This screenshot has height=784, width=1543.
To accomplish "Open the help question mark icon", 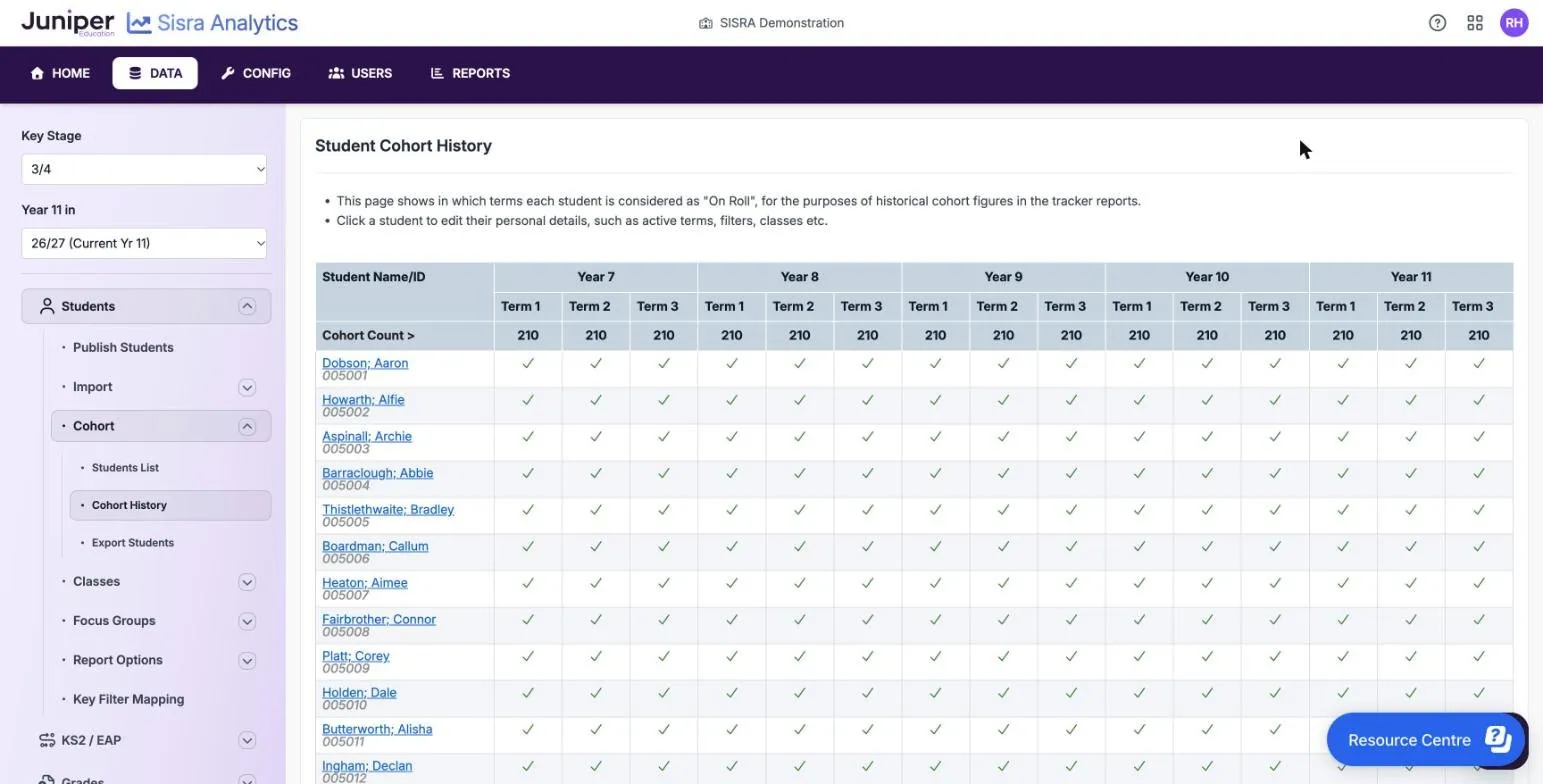I will [1437, 23].
